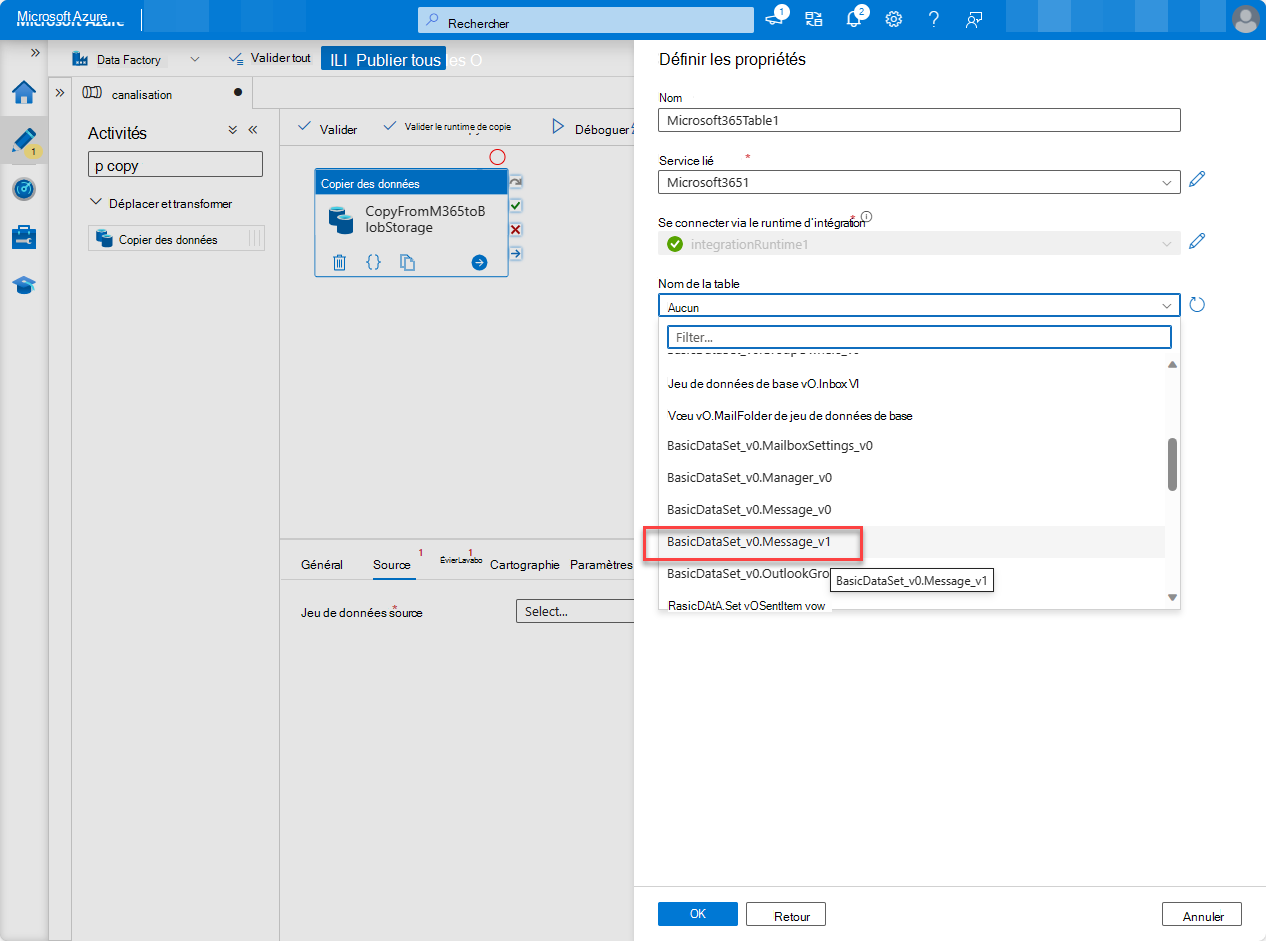Delete the copy activity using trash icon

[x=339, y=262]
